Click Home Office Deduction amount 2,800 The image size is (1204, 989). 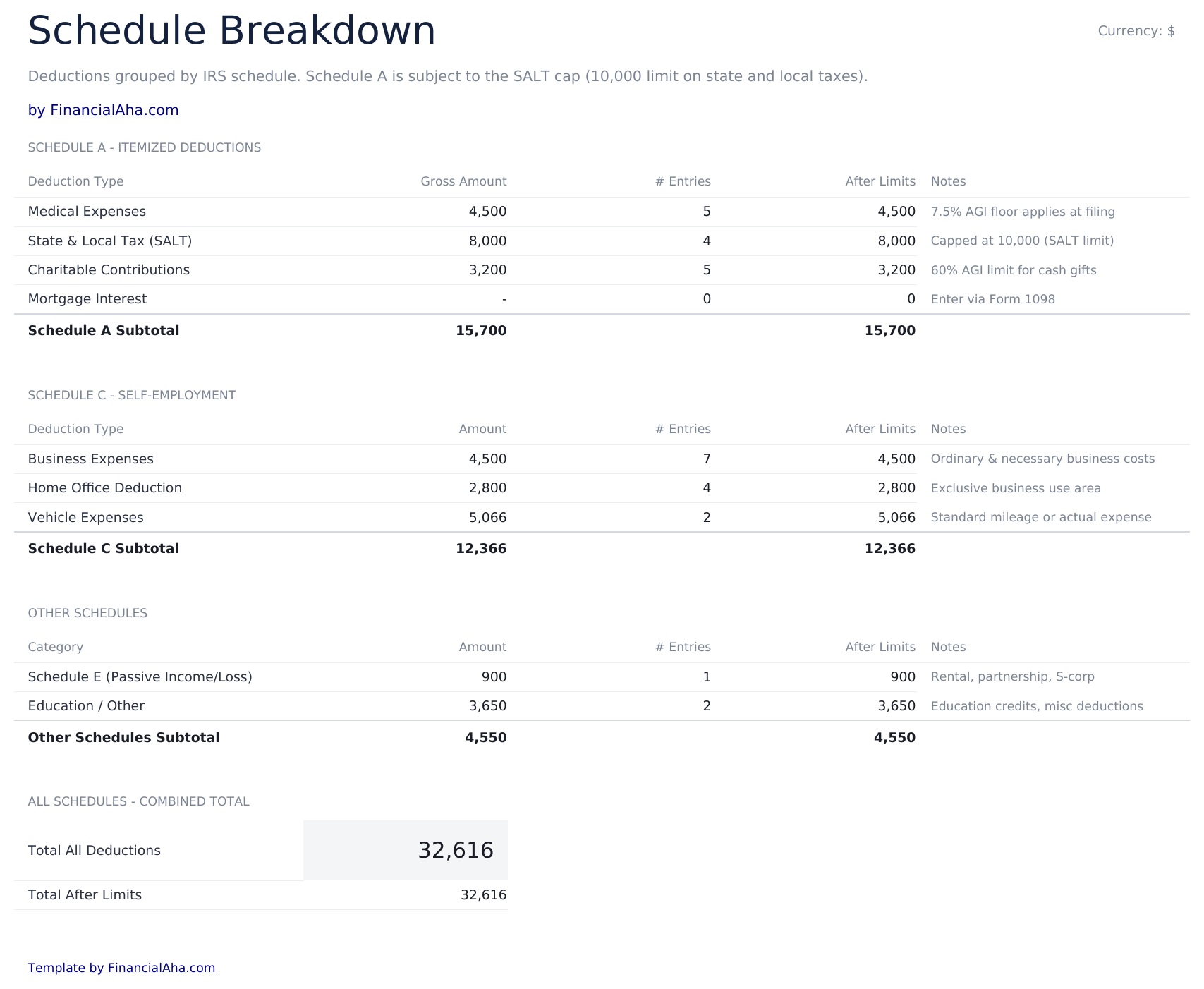pyautogui.click(x=487, y=488)
